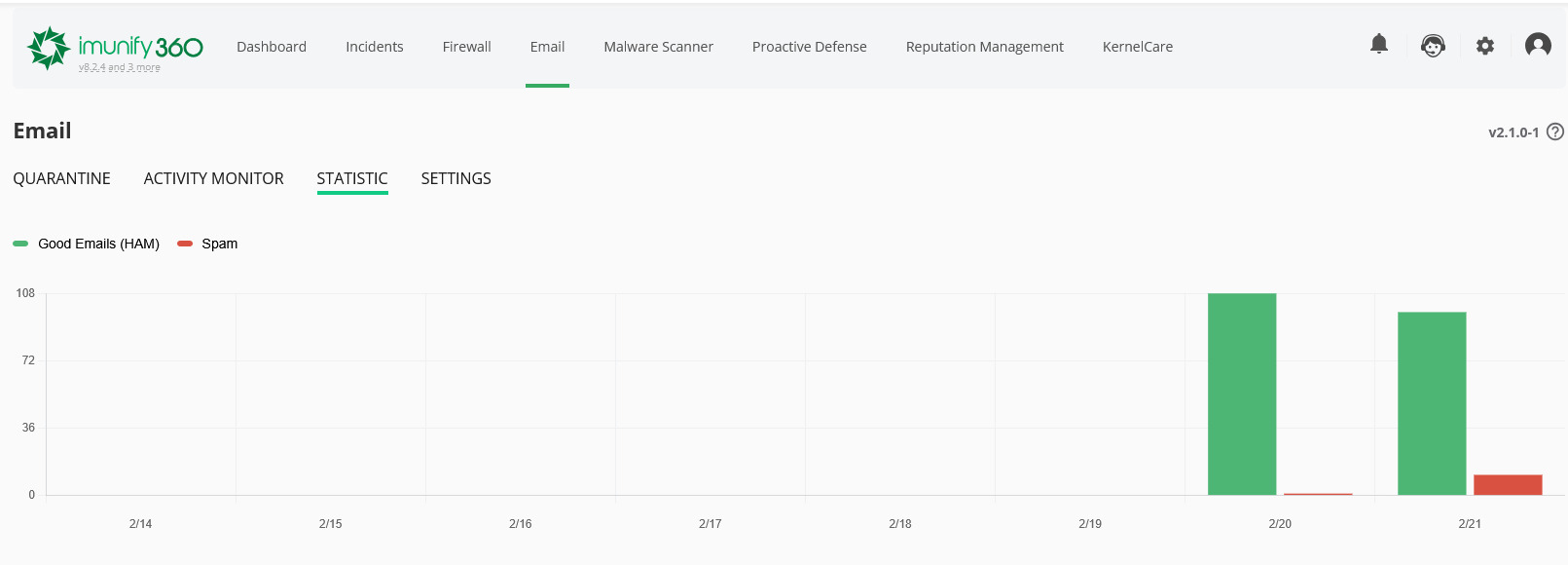Click the 'v8.2.4 and 3 more' version link
Screen dimensions: 1568x565
[x=120, y=67]
